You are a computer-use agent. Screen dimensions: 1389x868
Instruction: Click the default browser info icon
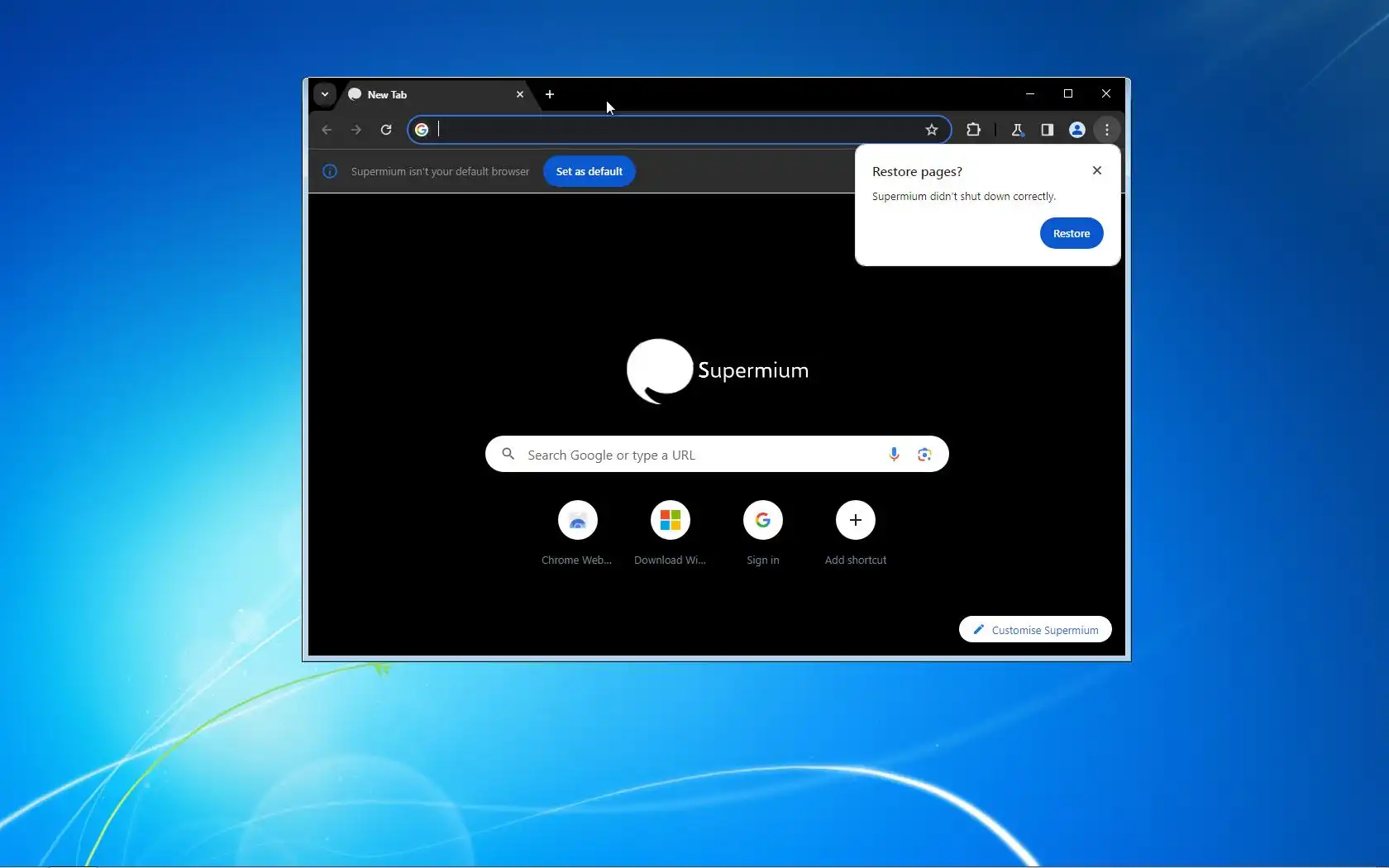(330, 171)
